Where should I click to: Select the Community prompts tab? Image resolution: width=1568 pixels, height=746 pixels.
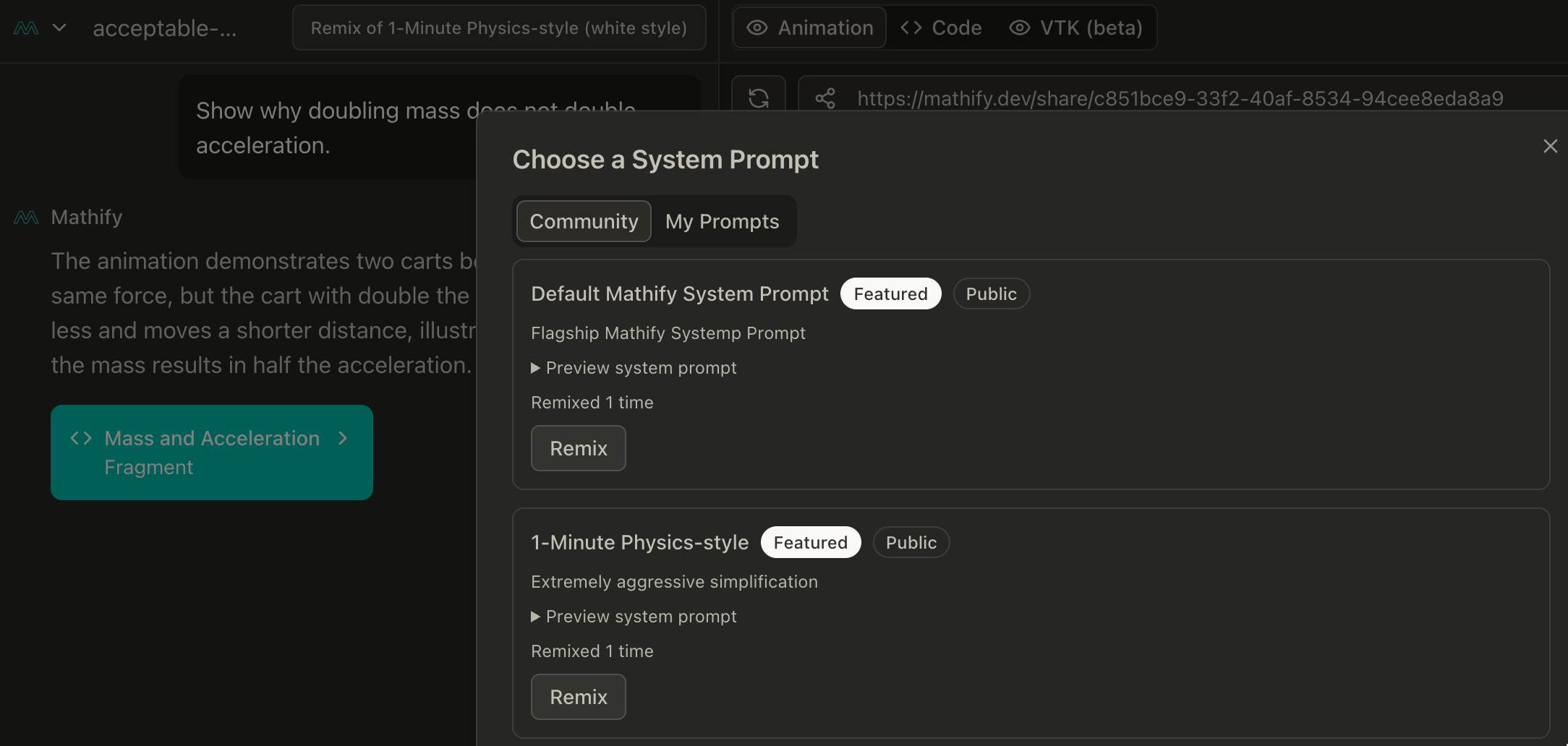click(584, 221)
